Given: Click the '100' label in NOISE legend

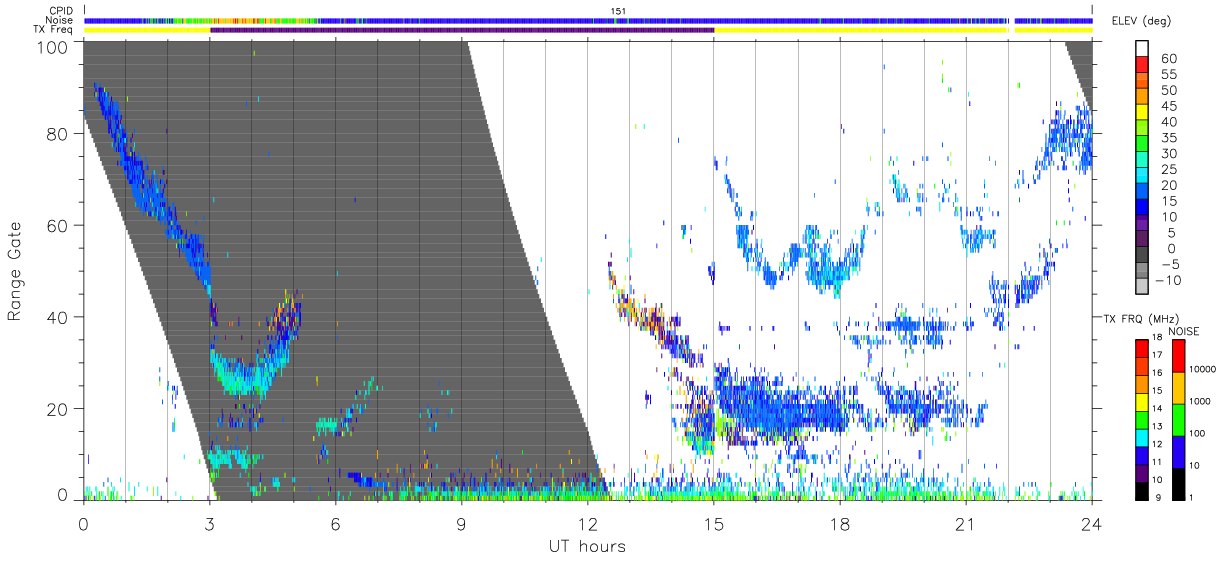Looking at the screenshot, I should 1199,433.
